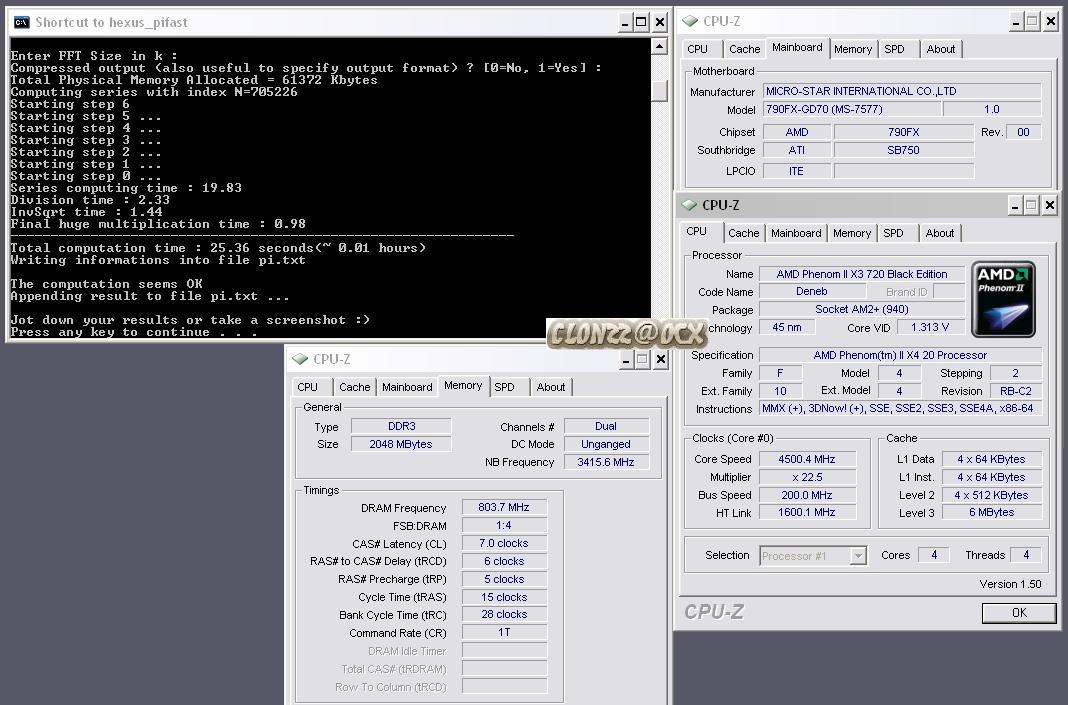
Task: Go to About tab in memory CPU-Z window
Action: [x=550, y=387]
